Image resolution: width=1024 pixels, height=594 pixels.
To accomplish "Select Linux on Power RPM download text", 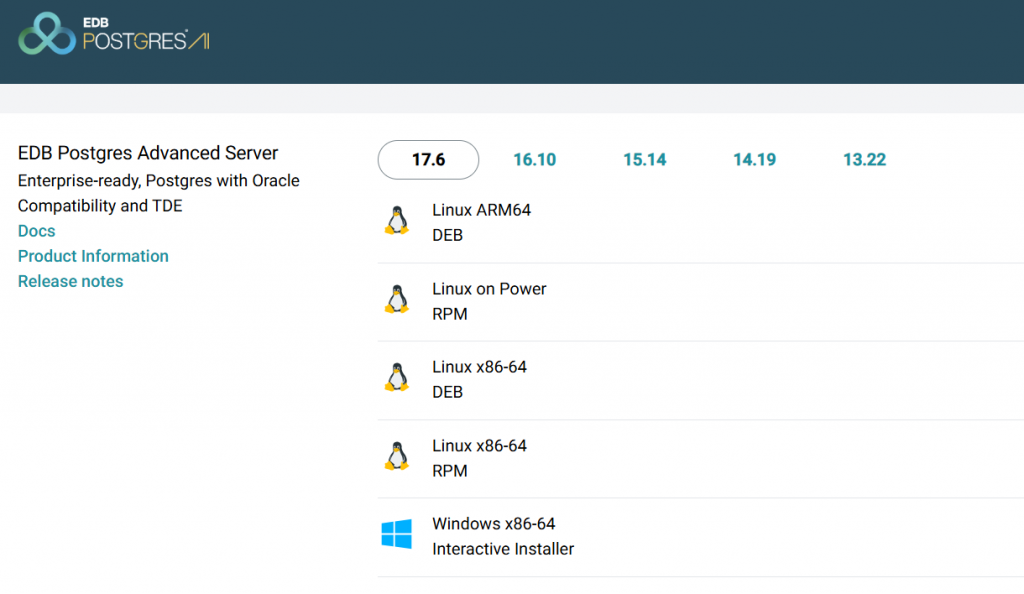I will click(x=489, y=300).
